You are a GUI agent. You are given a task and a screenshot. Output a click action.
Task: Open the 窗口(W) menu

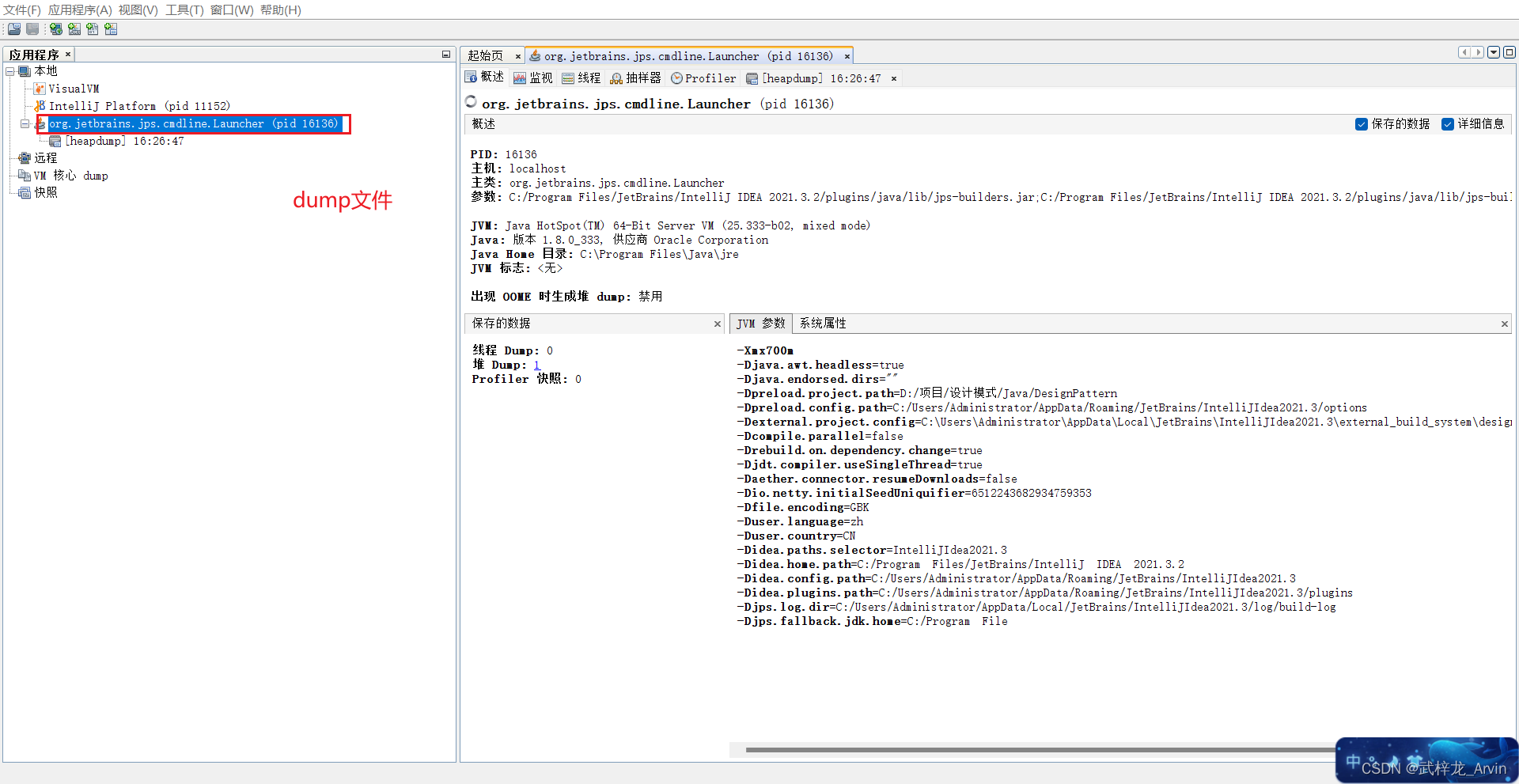(x=232, y=10)
